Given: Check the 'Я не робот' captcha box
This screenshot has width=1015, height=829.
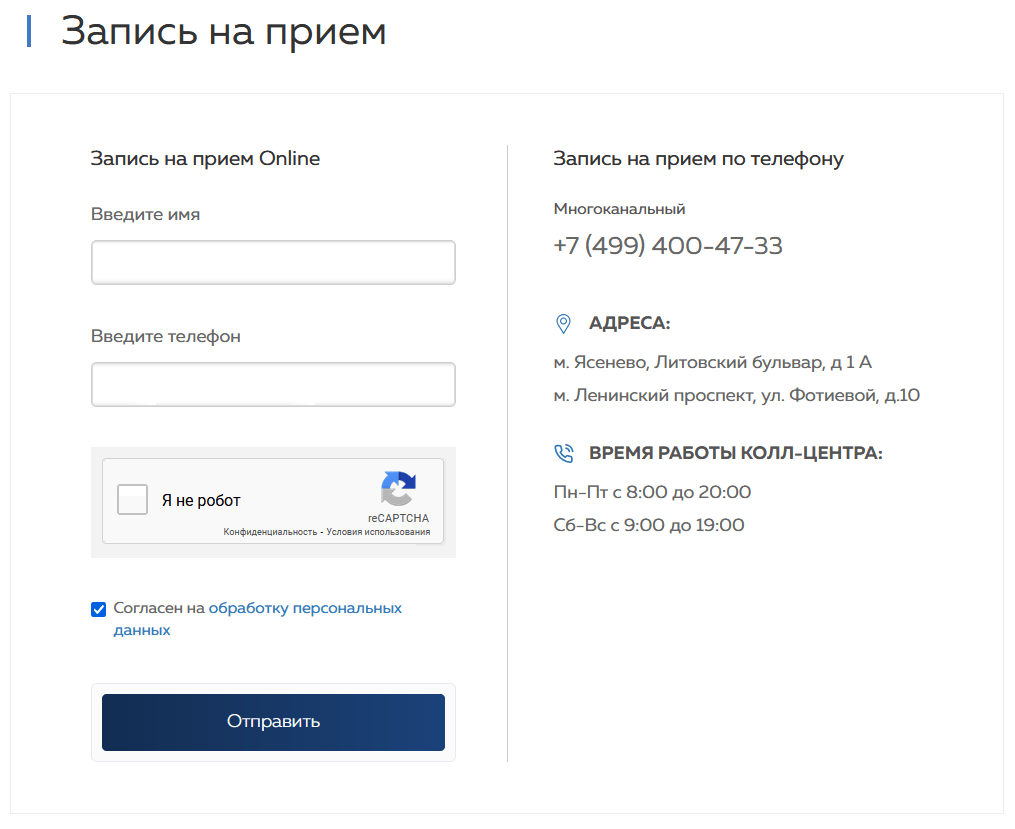Looking at the screenshot, I should (133, 500).
